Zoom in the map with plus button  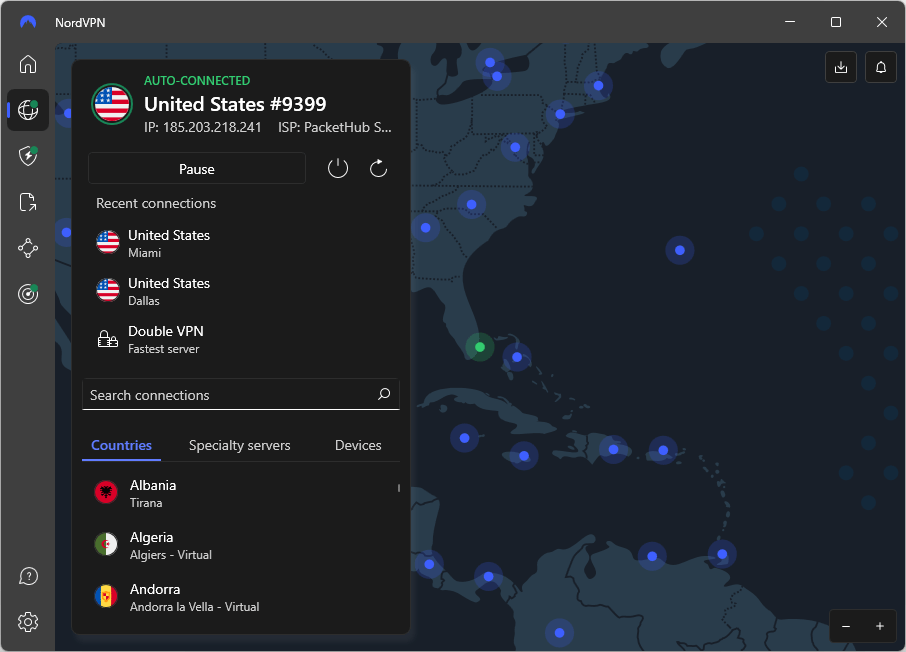879,626
